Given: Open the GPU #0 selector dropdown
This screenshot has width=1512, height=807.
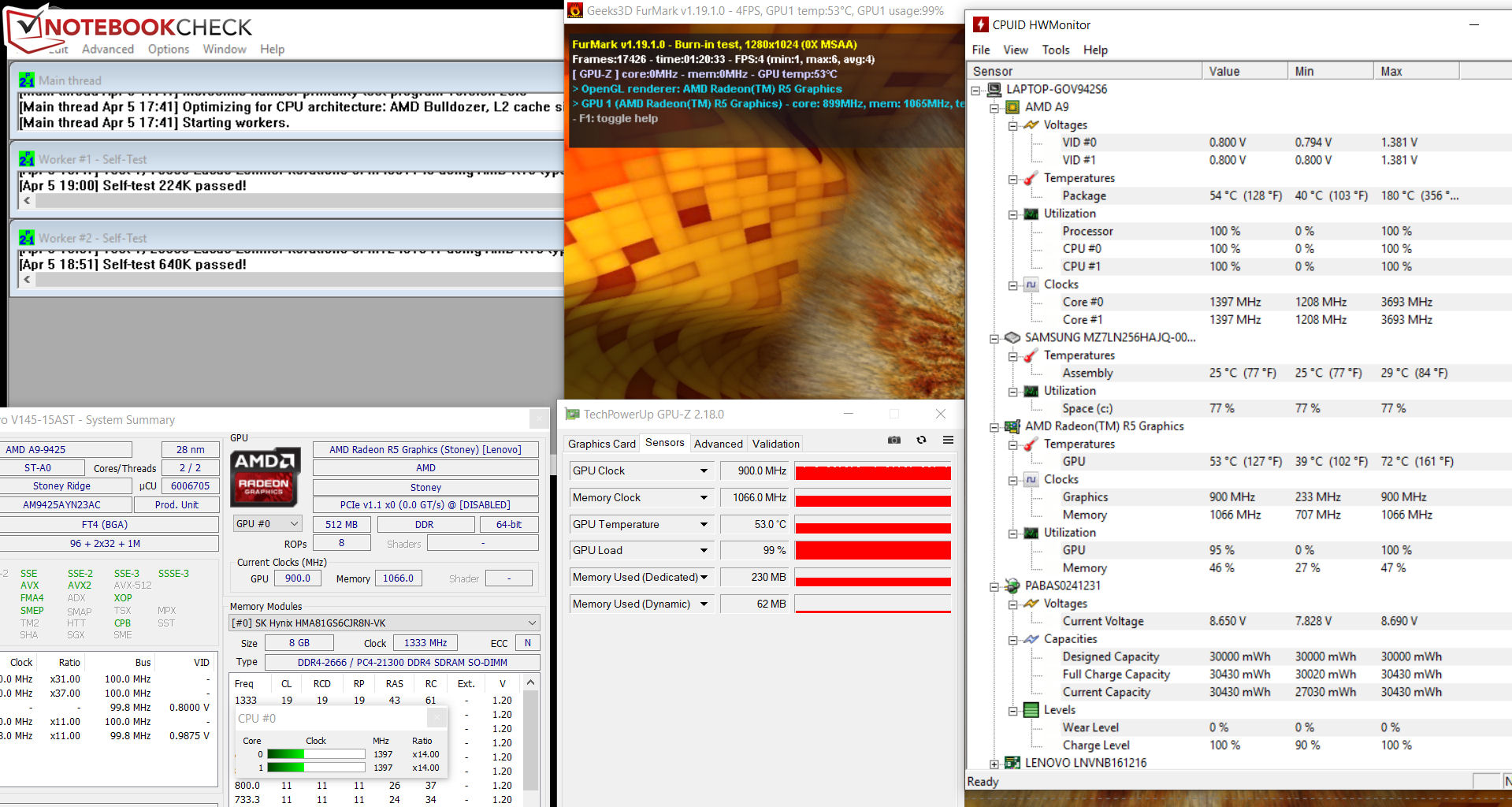Looking at the screenshot, I should pos(267,524).
